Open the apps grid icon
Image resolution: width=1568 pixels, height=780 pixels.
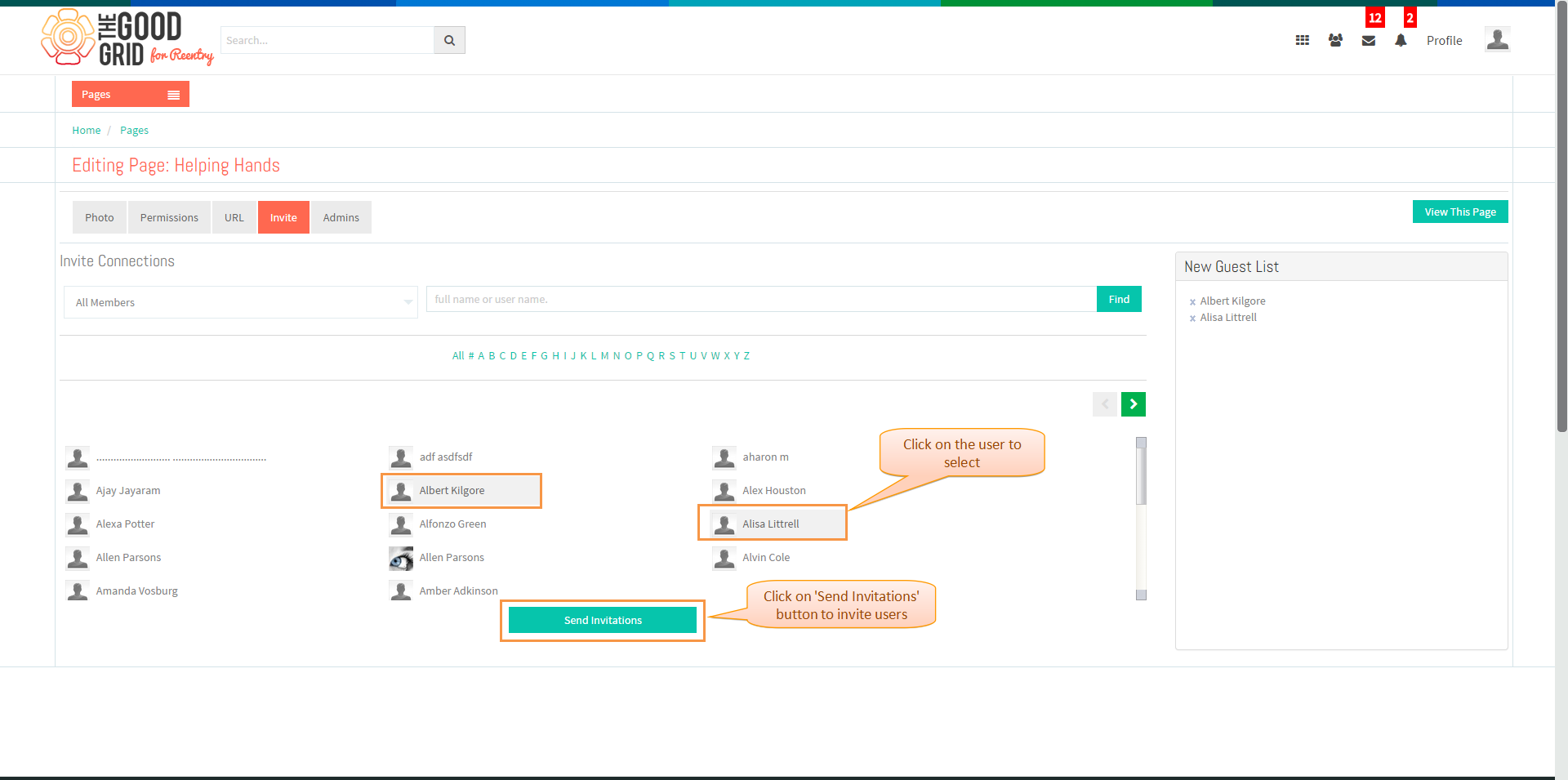[x=1303, y=40]
